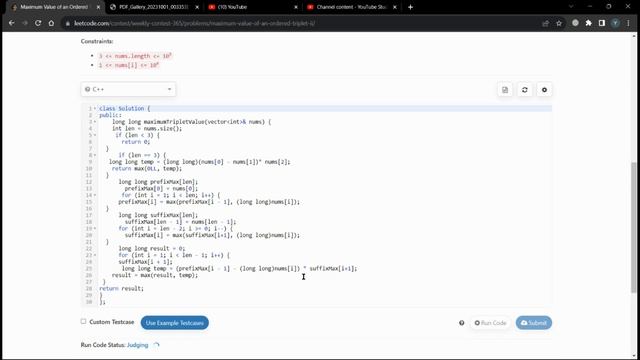This screenshot has height=360, width=640.
Task: Click code line result = max(result, temp);
Action: (x=155, y=275)
